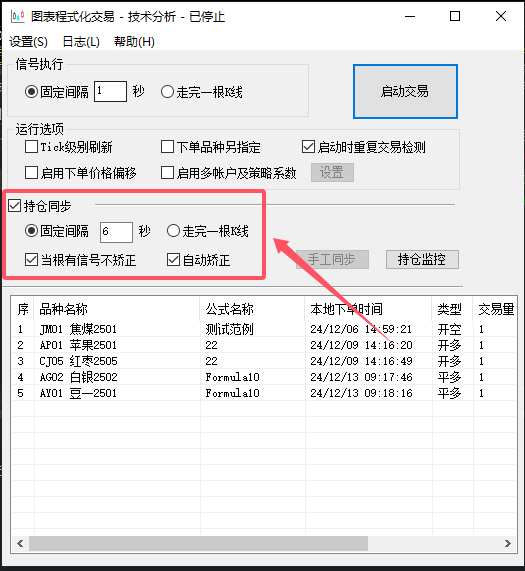Enable 启用下单价格偏移 checkbox
The height and width of the screenshot is (571, 525).
(31, 173)
